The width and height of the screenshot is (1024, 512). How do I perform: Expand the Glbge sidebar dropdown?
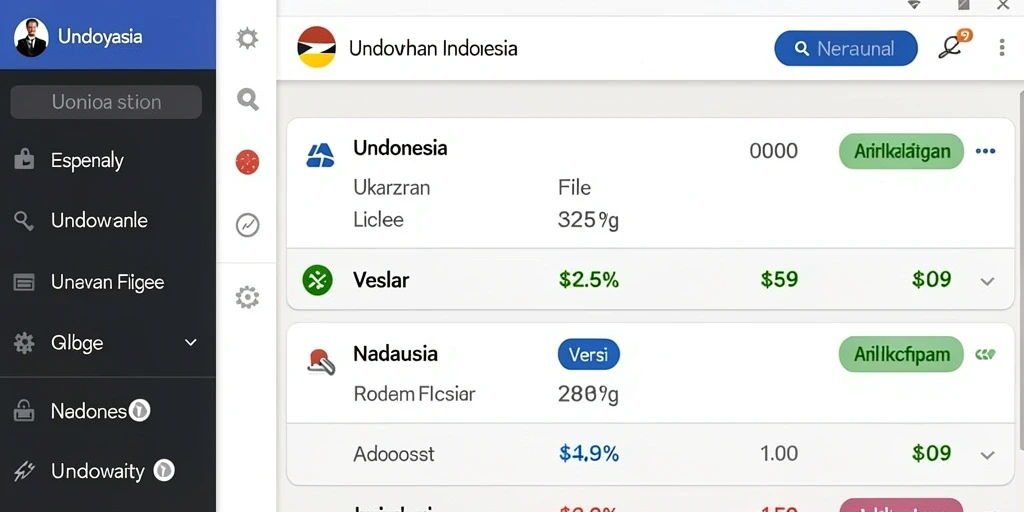click(191, 342)
